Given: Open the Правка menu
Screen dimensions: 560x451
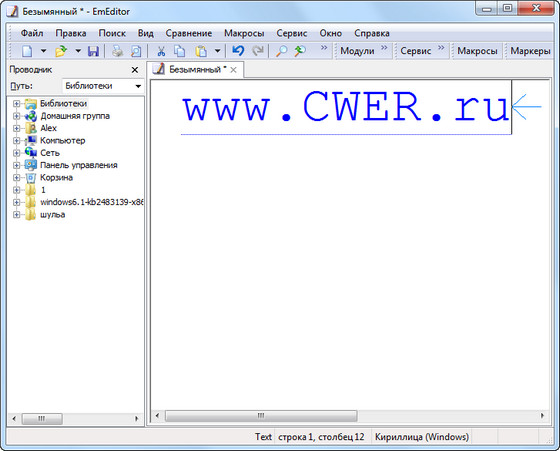Looking at the screenshot, I should (x=71, y=33).
